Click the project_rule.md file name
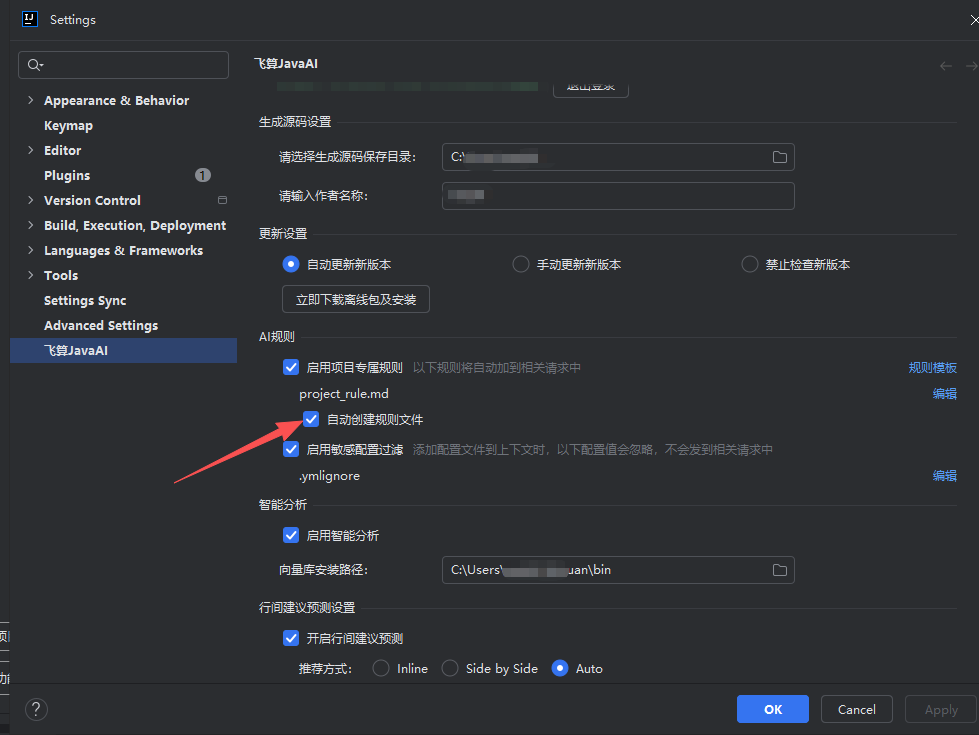The width and height of the screenshot is (979, 735). [344, 394]
